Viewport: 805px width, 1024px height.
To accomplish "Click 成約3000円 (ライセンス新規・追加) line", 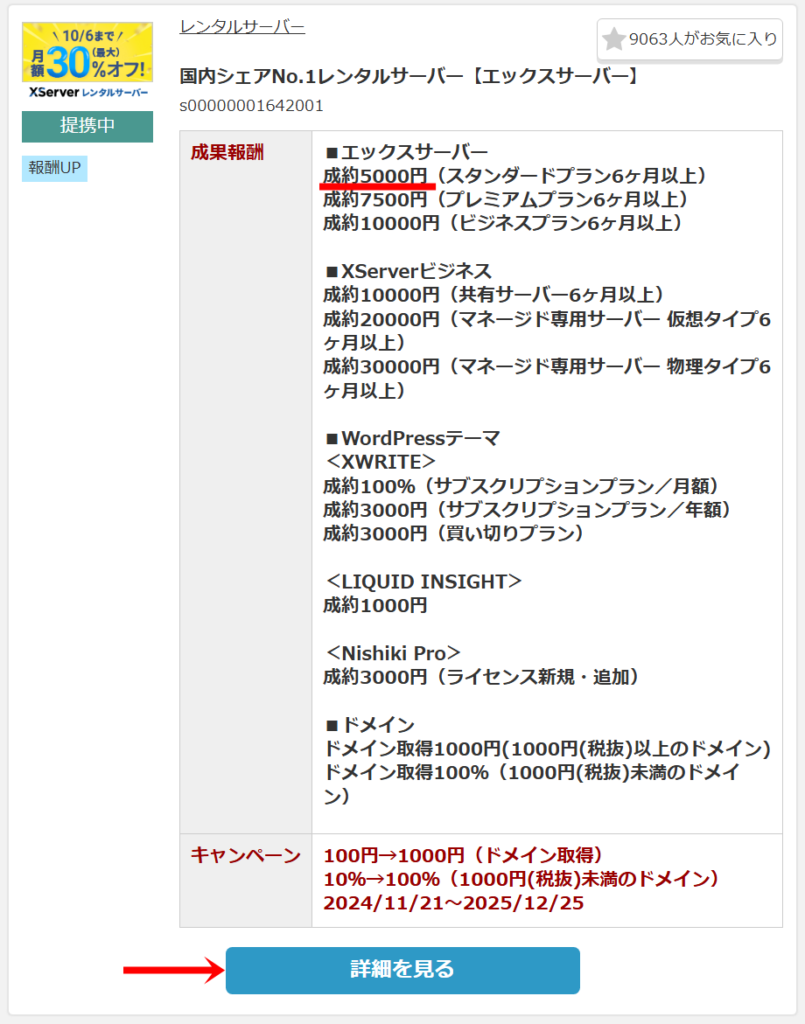I will tap(482, 677).
